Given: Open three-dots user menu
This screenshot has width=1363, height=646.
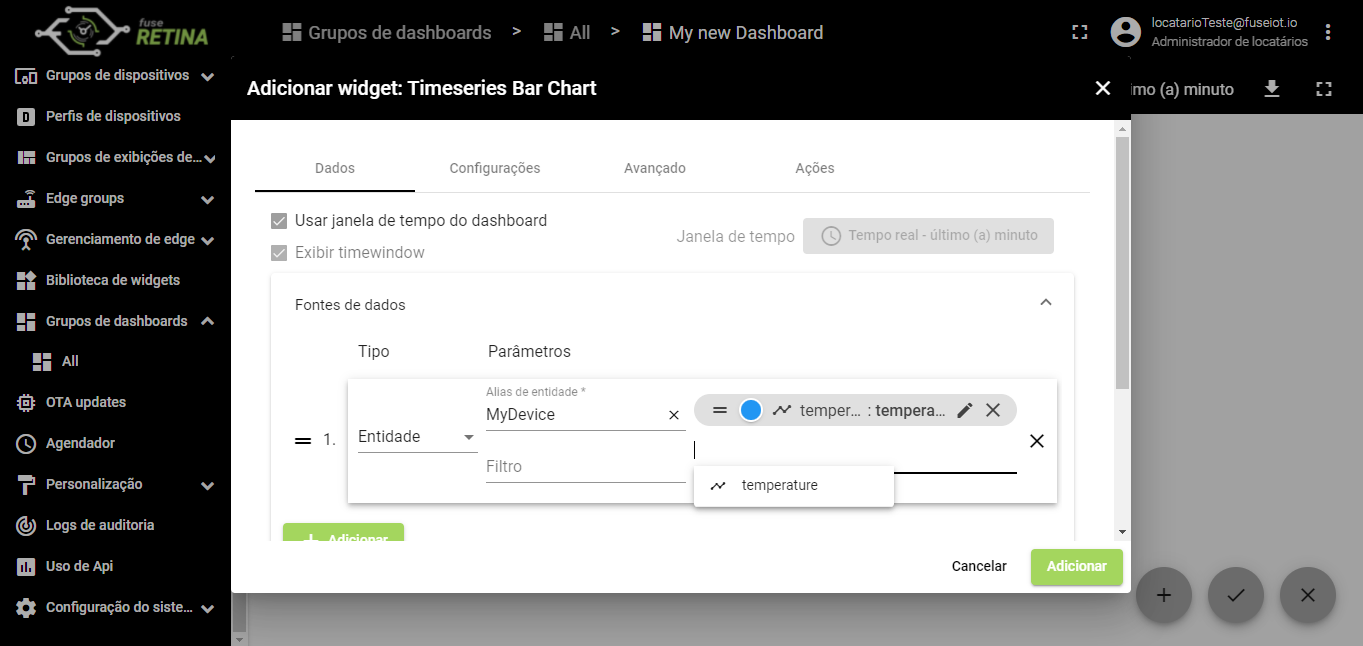Looking at the screenshot, I should (x=1328, y=32).
